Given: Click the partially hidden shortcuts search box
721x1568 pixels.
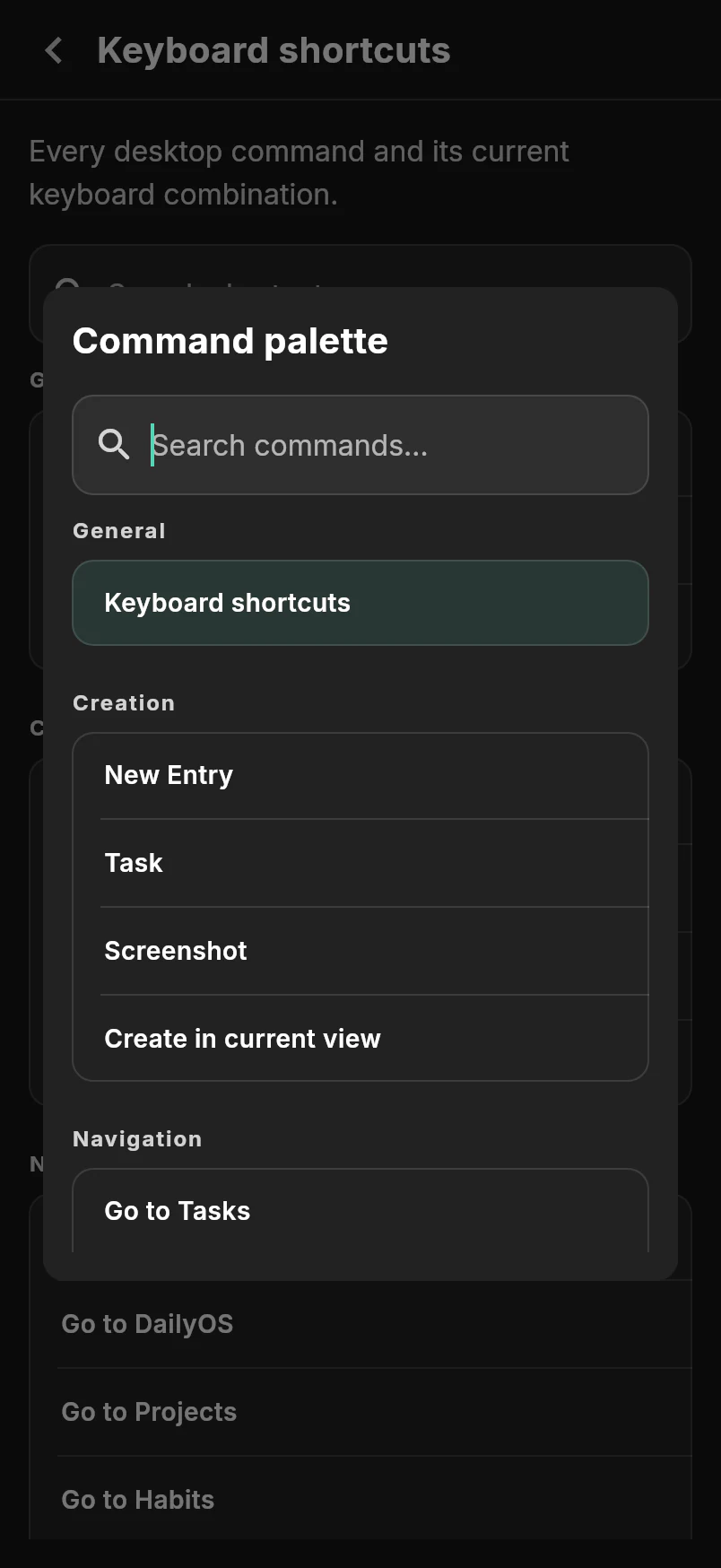Looking at the screenshot, I should coord(360,266).
